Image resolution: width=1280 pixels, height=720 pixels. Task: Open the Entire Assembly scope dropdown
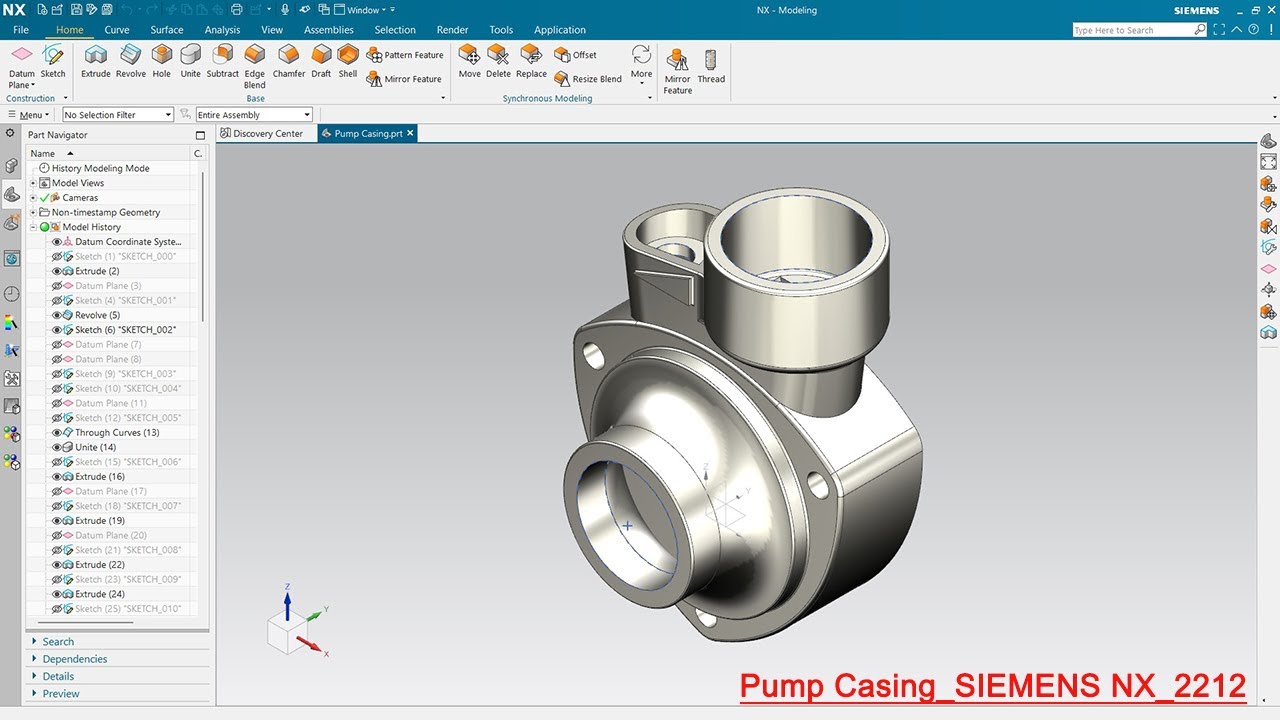[x=254, y=115]
